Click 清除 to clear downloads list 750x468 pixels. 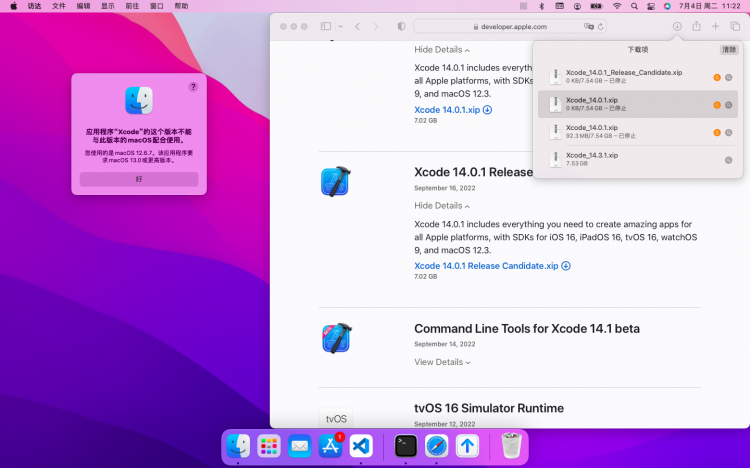click(729, 50)
